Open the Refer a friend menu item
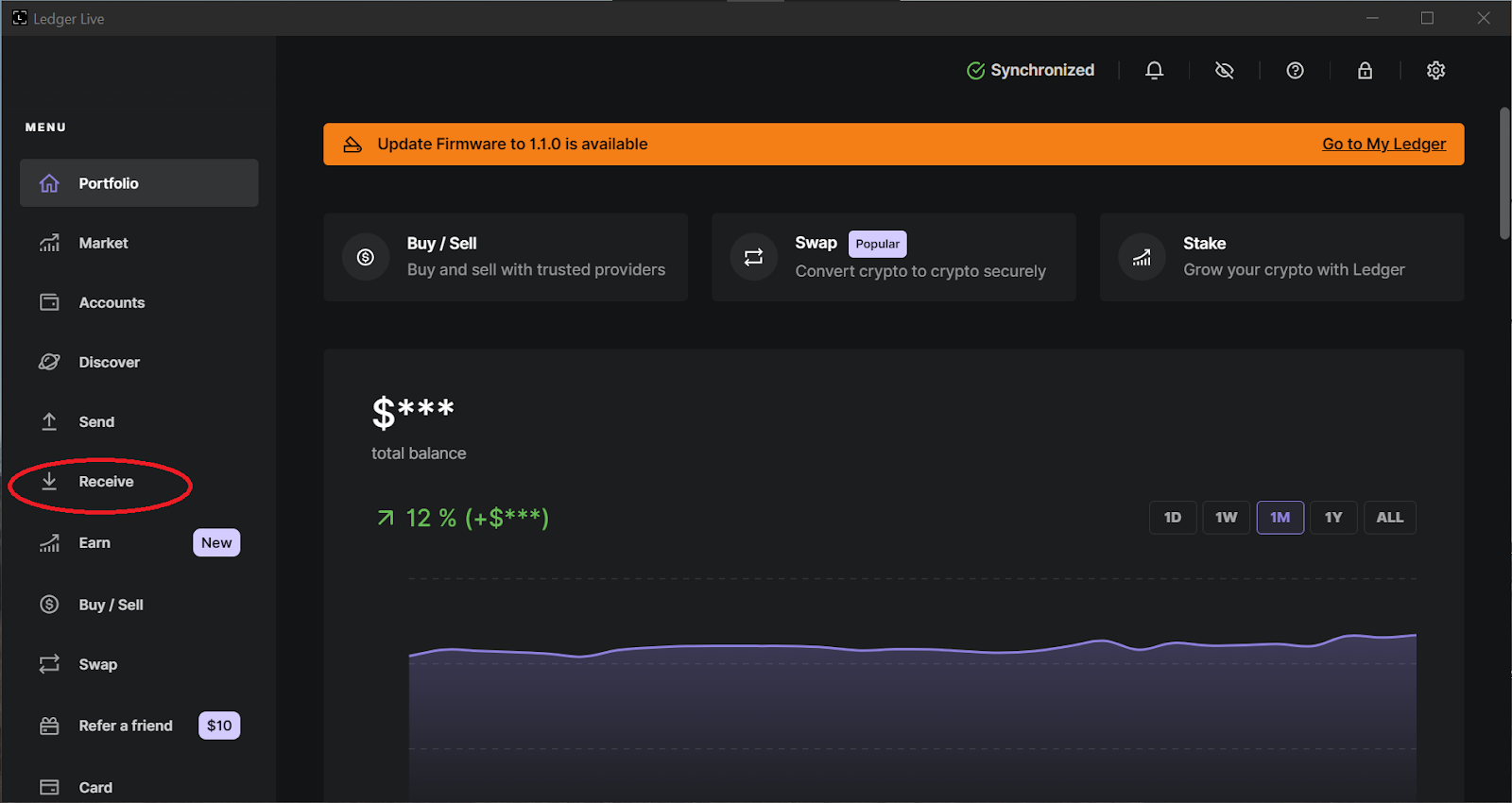1512x803 pixels. tap(139, 726)
